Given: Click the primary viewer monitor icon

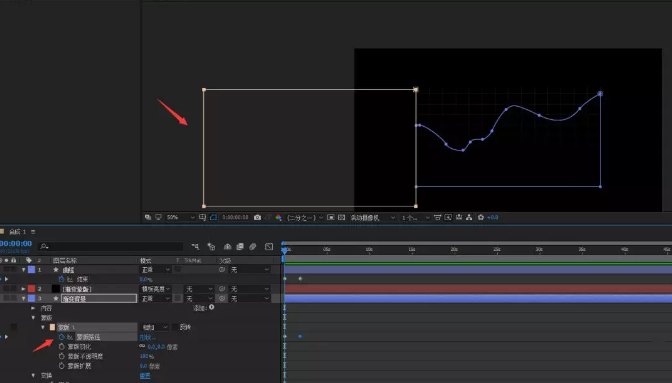Looking at the screenshot, I should point(158,218).
